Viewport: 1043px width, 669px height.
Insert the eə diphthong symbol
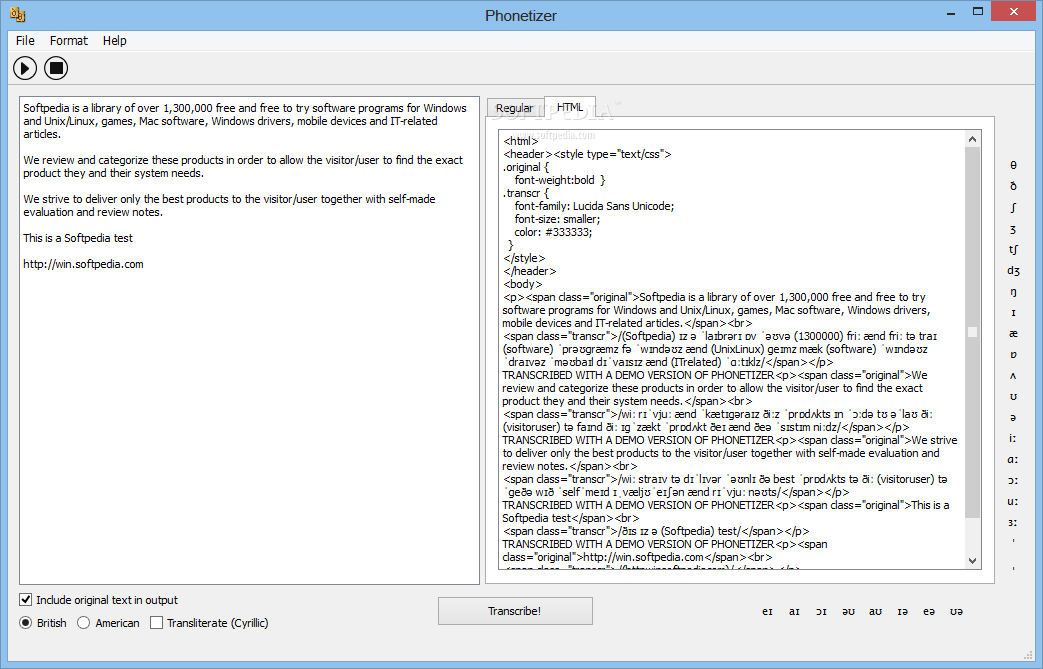point(929,612)
